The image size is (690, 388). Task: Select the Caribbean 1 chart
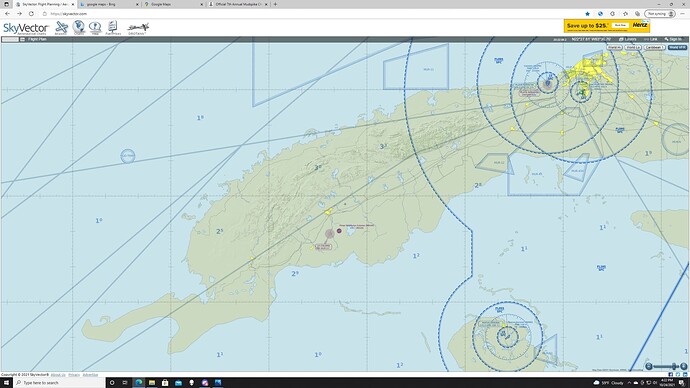tap(654, 47)
